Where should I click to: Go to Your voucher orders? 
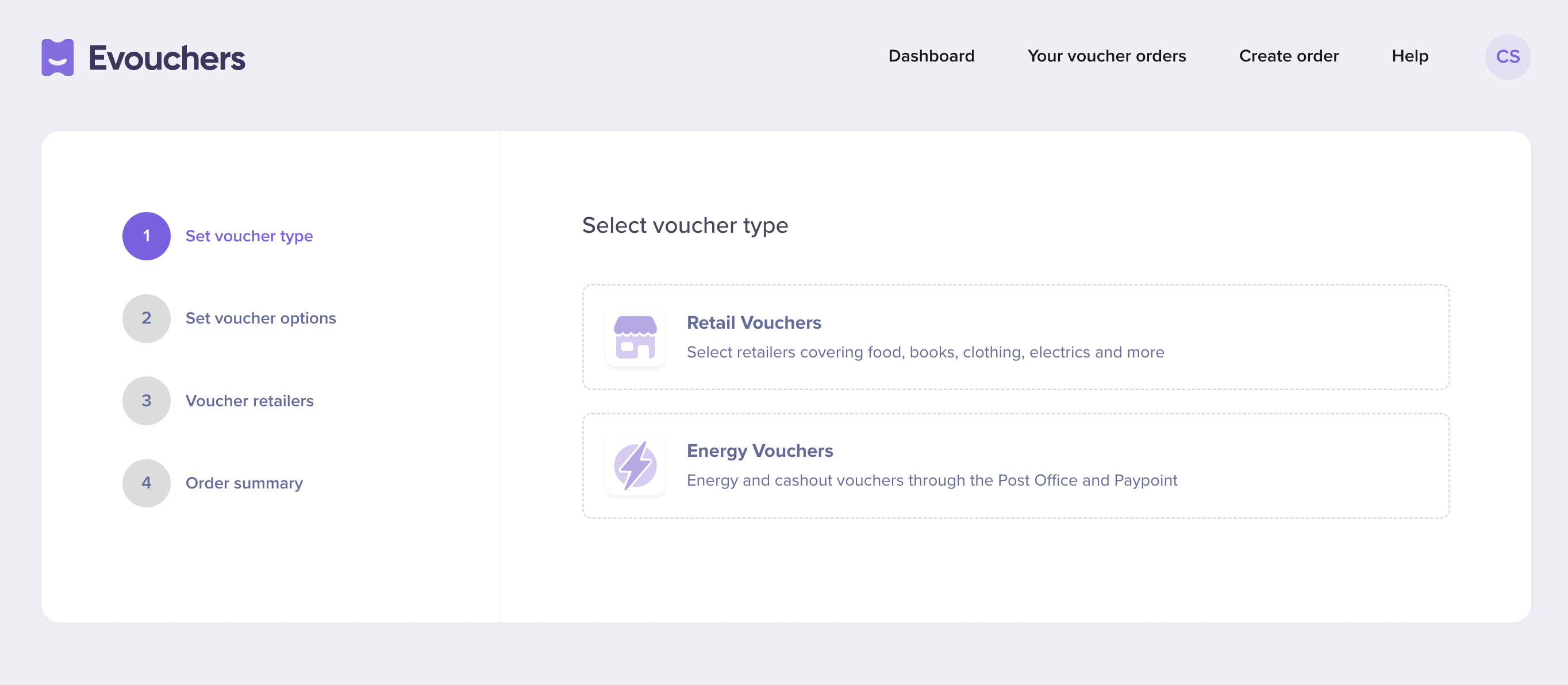coord(1106,56)
